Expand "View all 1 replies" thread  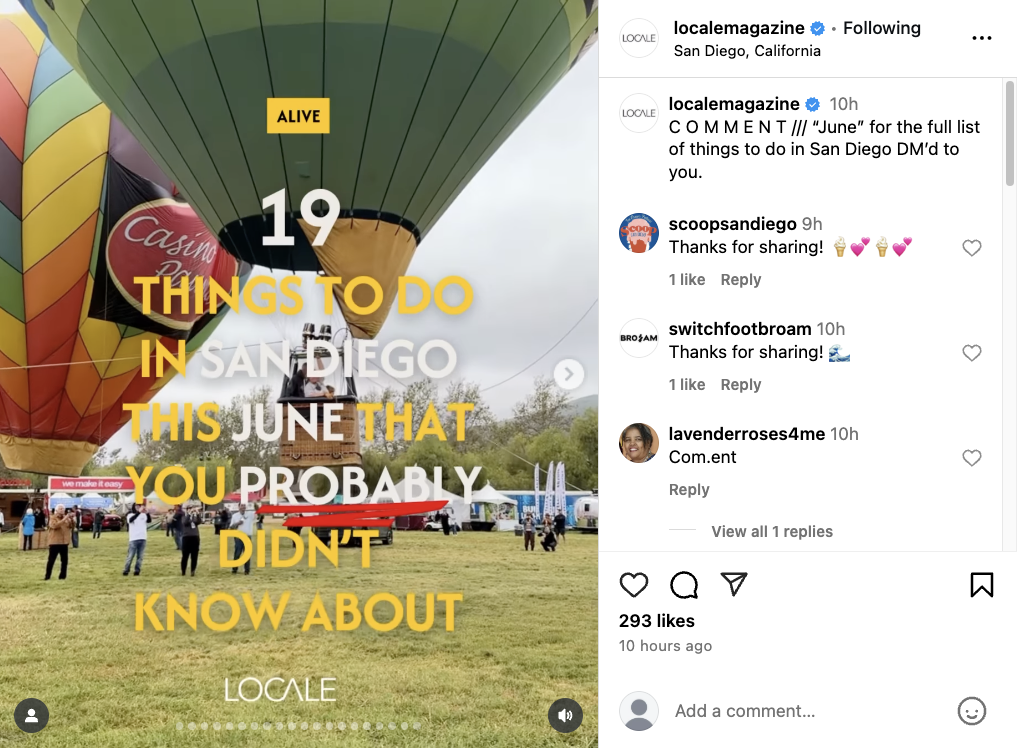pos(771,532)
